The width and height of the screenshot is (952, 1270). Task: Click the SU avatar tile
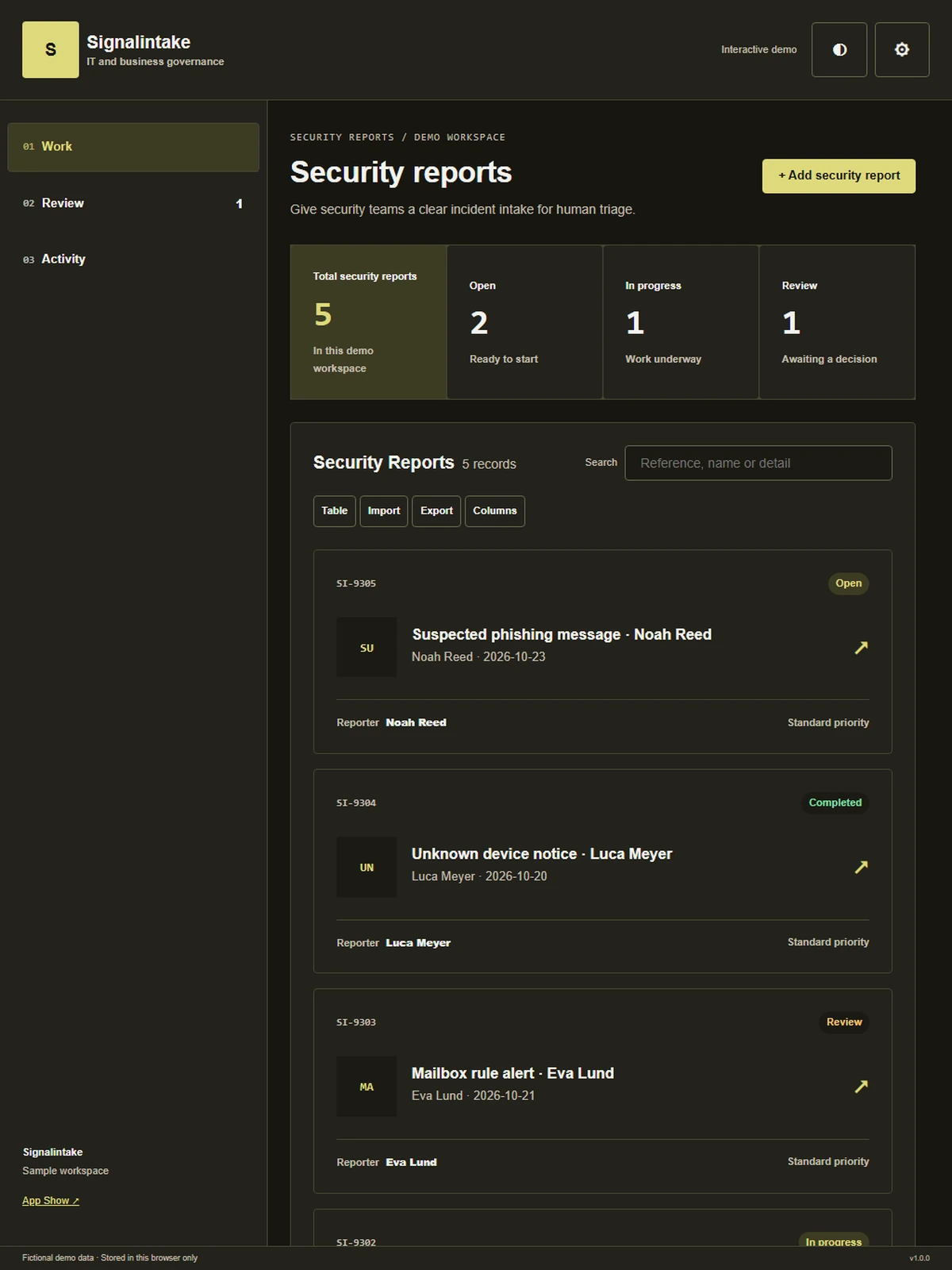click(367, 647)
